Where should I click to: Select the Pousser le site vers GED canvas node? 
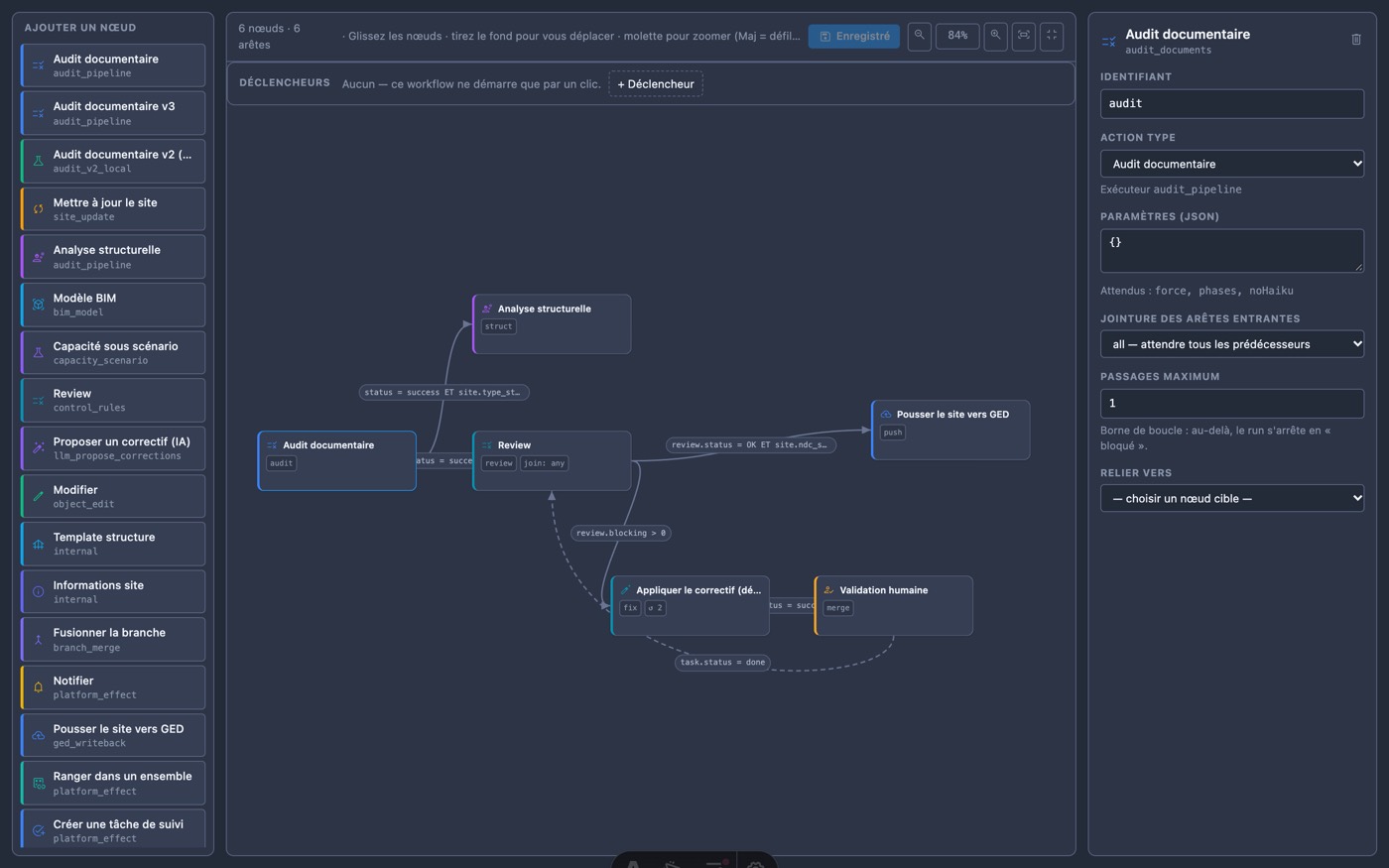click(950, 430)
